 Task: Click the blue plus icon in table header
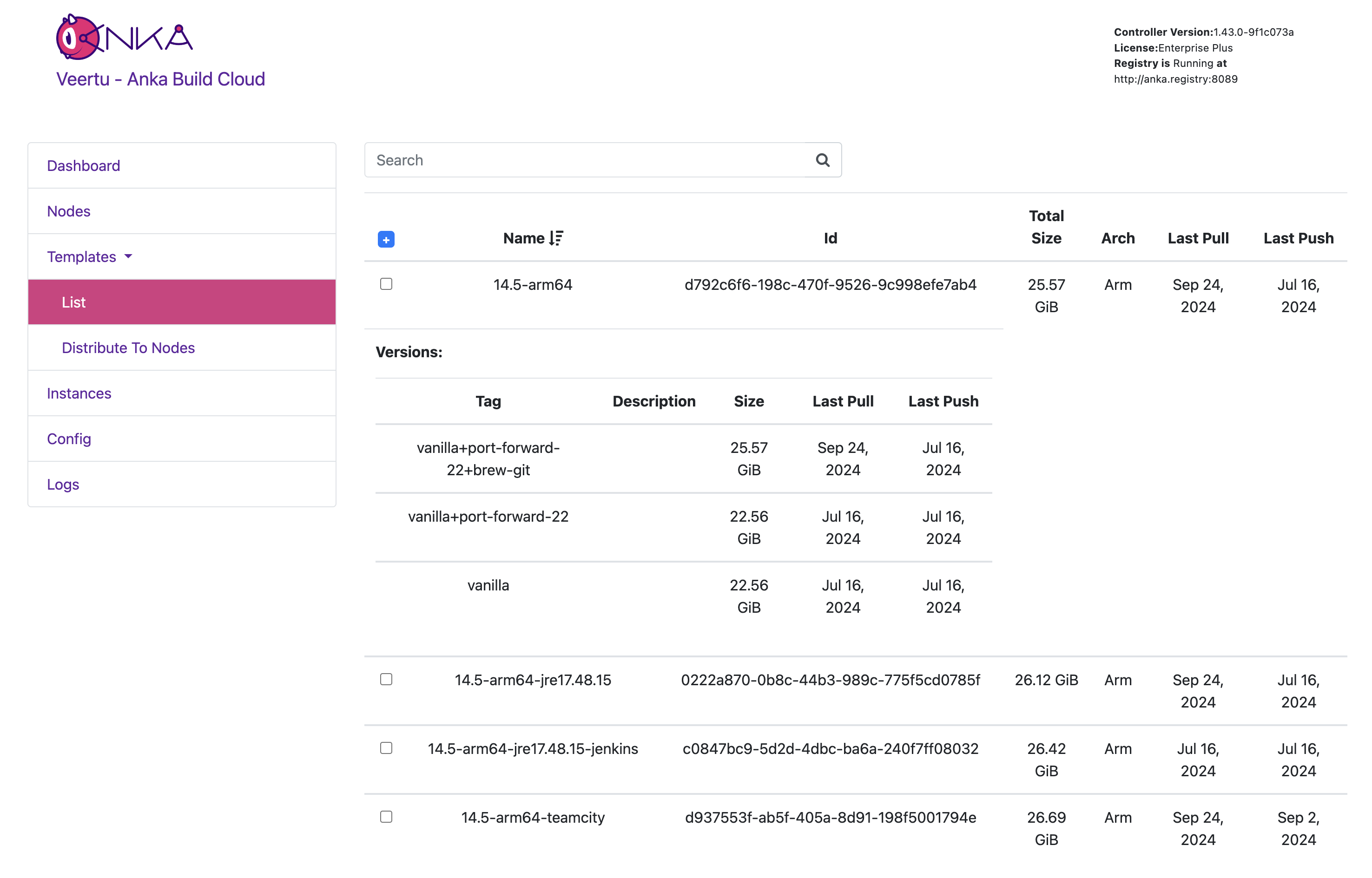point(386,239)
